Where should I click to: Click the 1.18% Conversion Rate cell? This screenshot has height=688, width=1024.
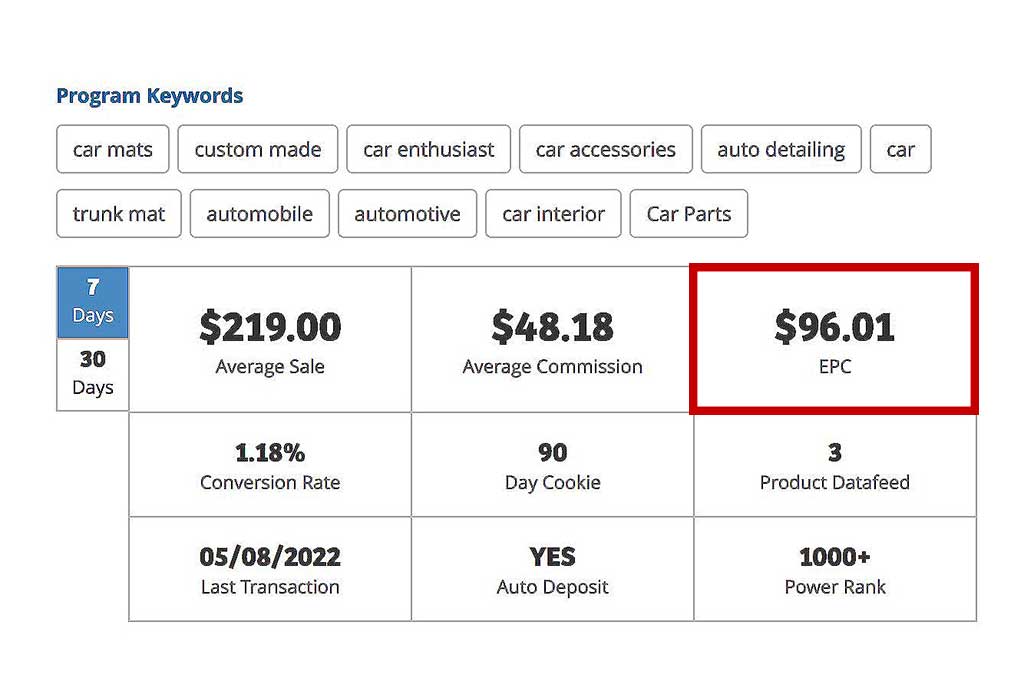tap(270, 465)
